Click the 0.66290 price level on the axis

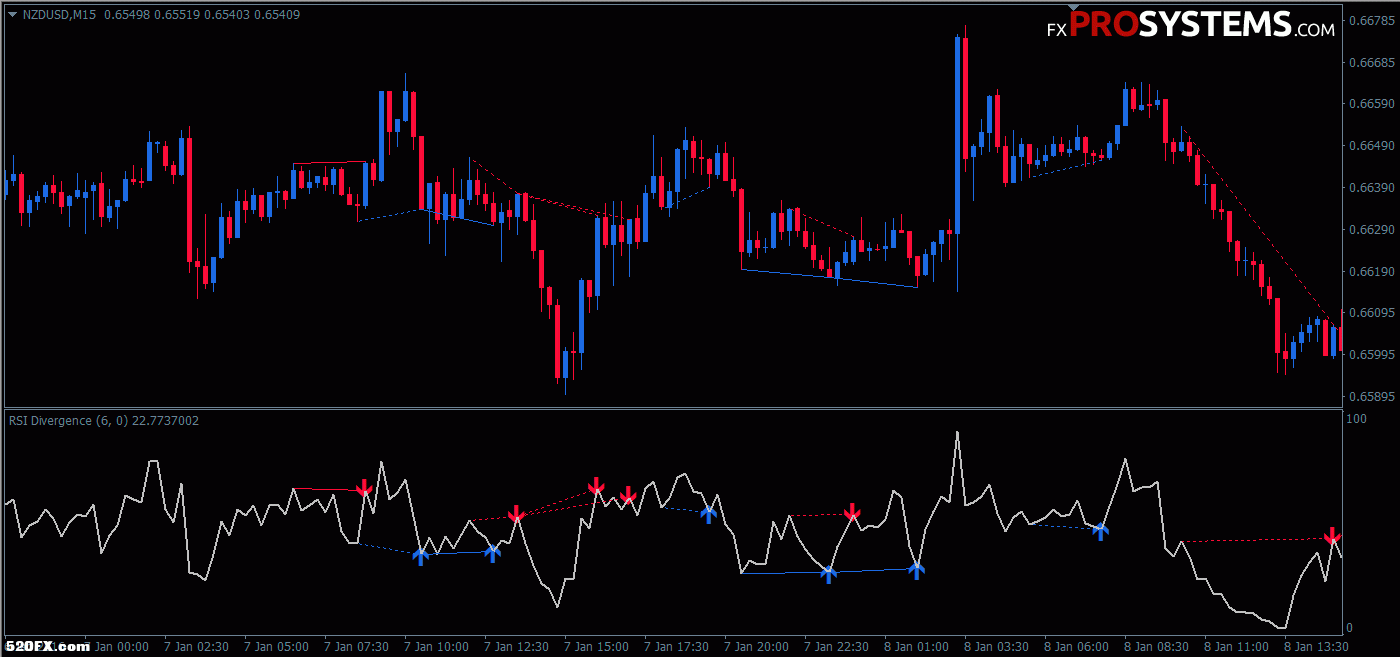pos(1371,229)
